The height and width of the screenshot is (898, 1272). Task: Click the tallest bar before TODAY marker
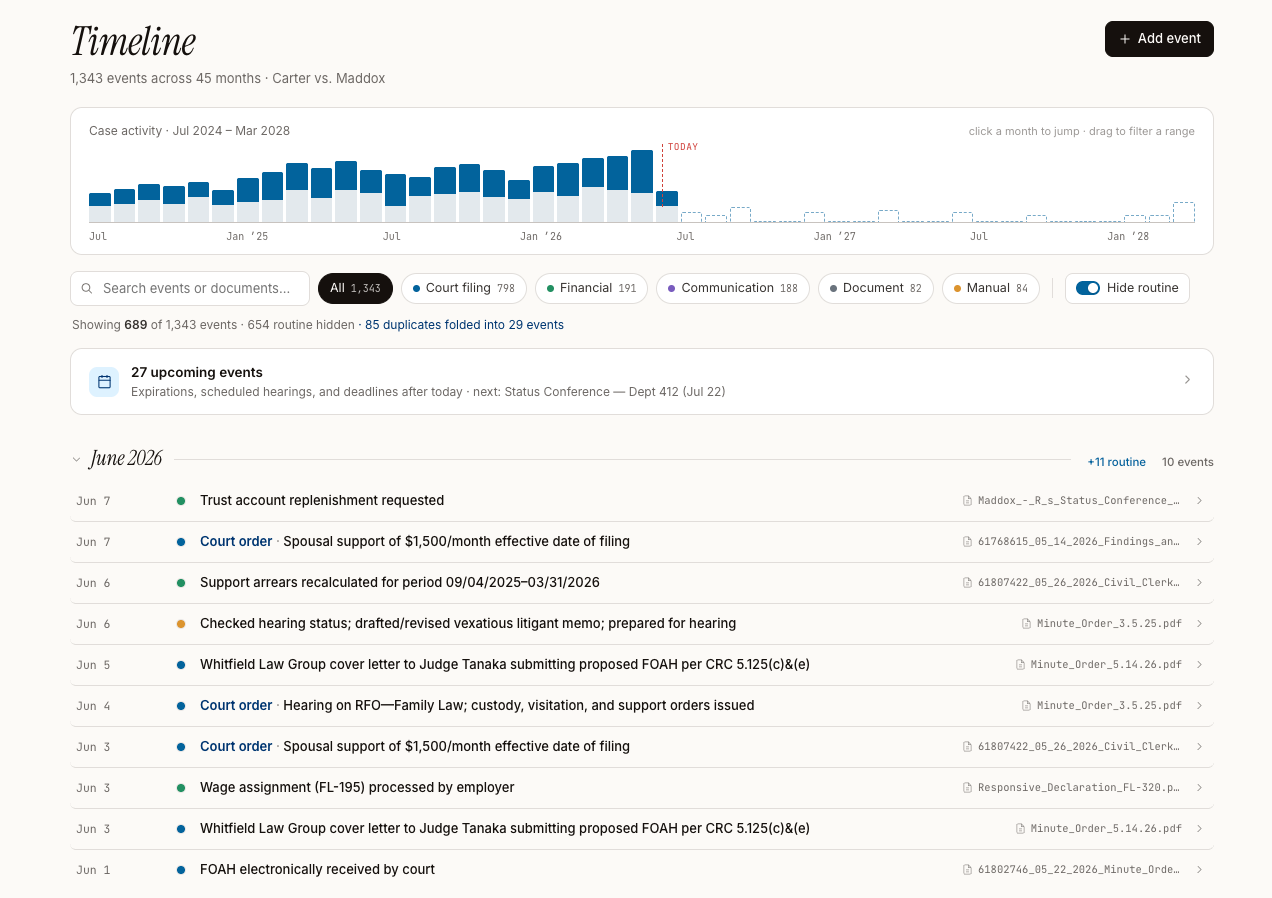click(x=642, y=186)
